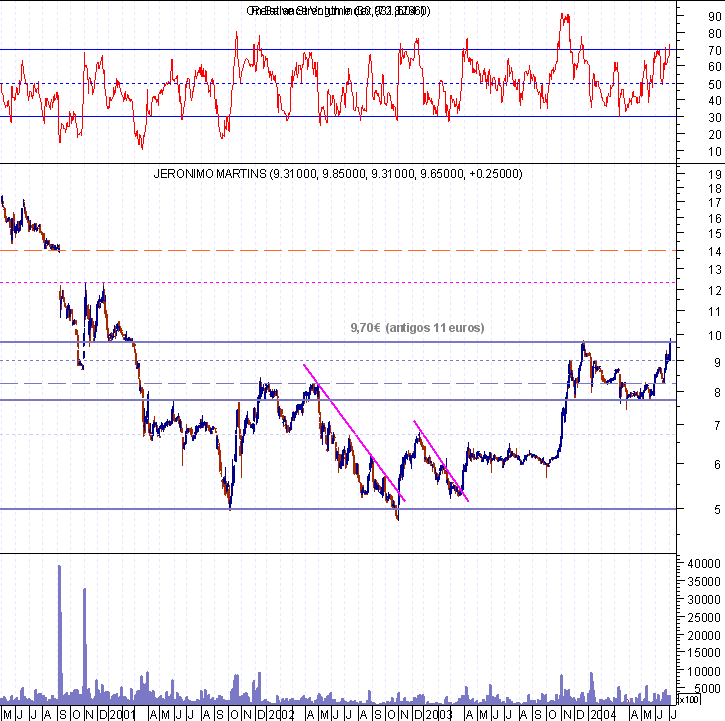Click 19 on the price scale
This screenshot has width=725, height=721.
[x=715, y=175]
